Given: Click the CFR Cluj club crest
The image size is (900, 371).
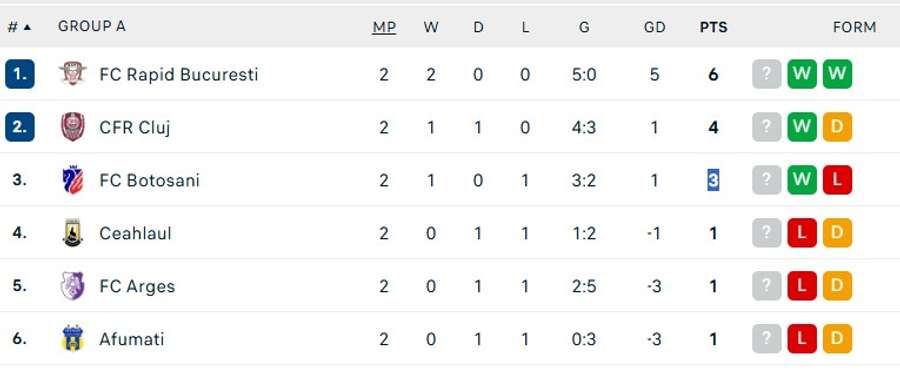Looking at the screenshot, I should click(73, 127).
